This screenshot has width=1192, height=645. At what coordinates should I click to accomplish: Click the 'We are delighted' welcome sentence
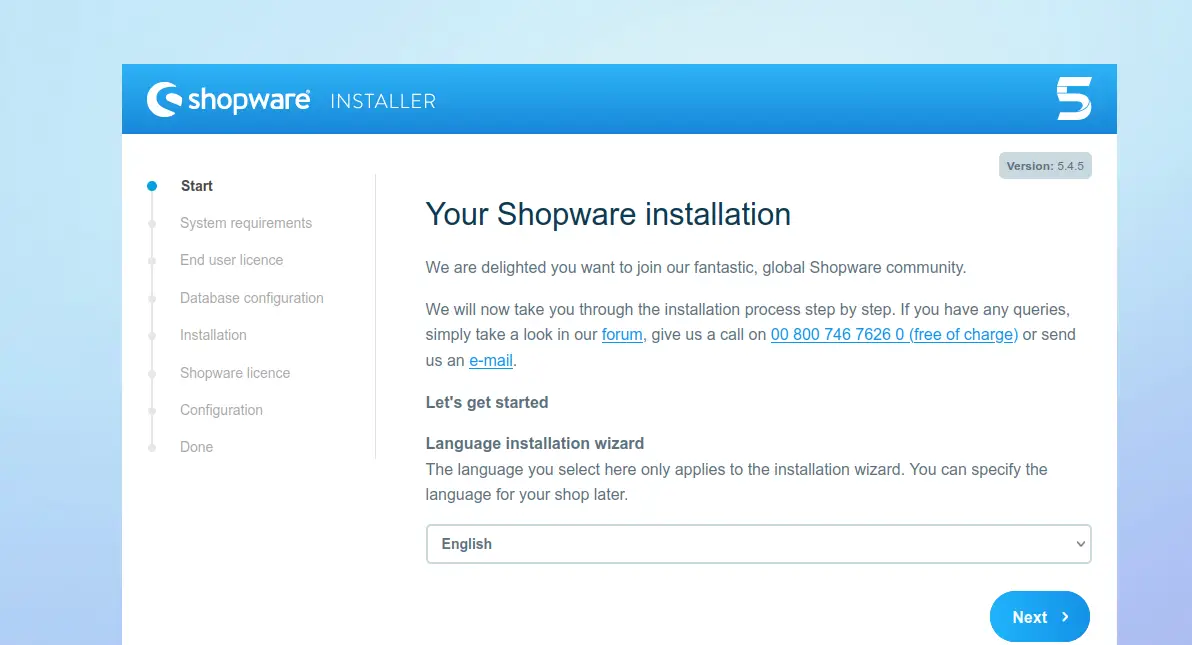pyautogui.click(x=696, y=268)
